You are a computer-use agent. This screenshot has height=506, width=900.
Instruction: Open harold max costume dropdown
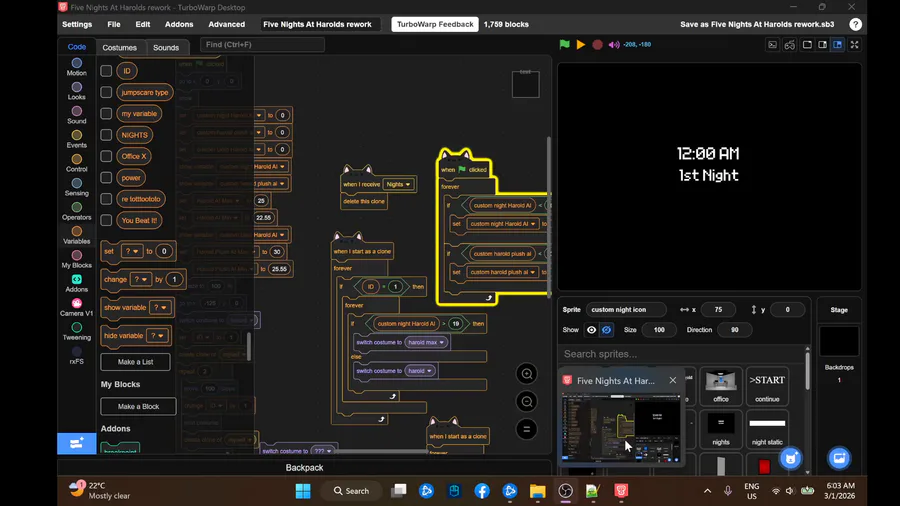426,342
